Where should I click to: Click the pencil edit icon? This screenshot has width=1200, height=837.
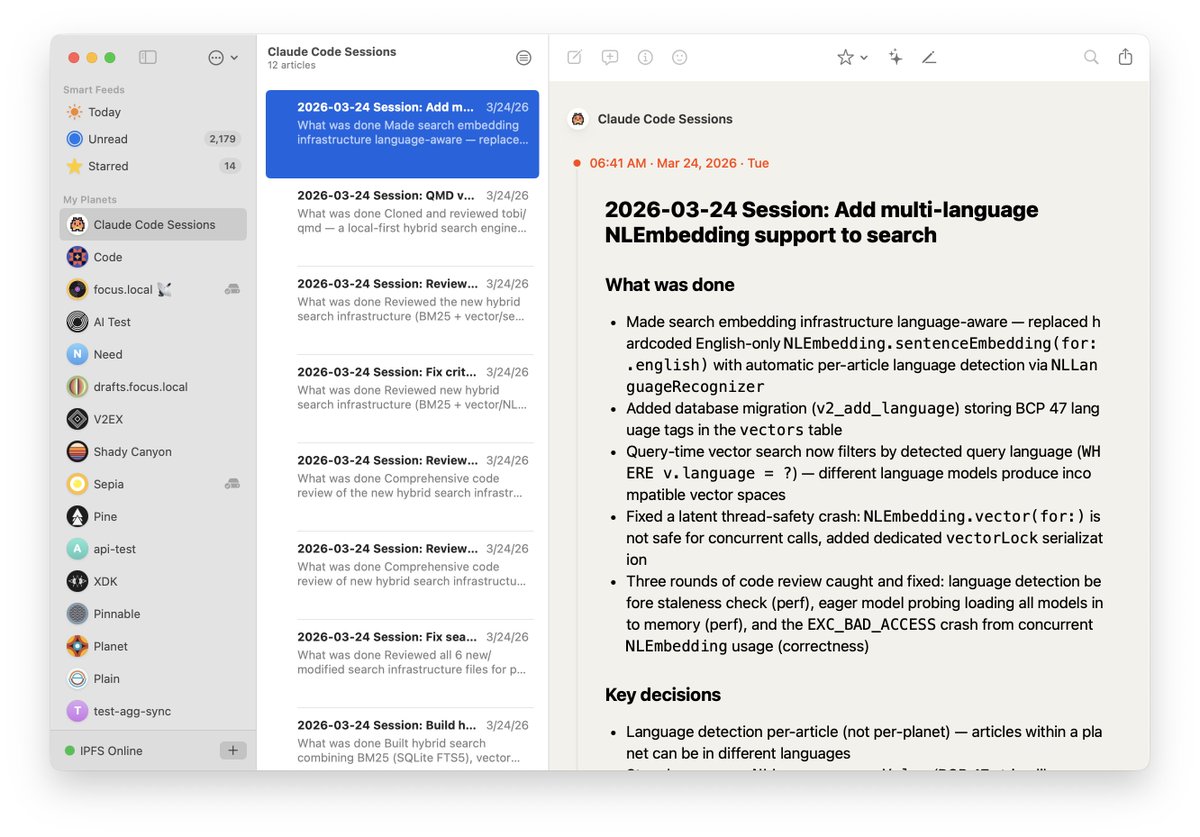pyautogui.click(x=929, y=58)
